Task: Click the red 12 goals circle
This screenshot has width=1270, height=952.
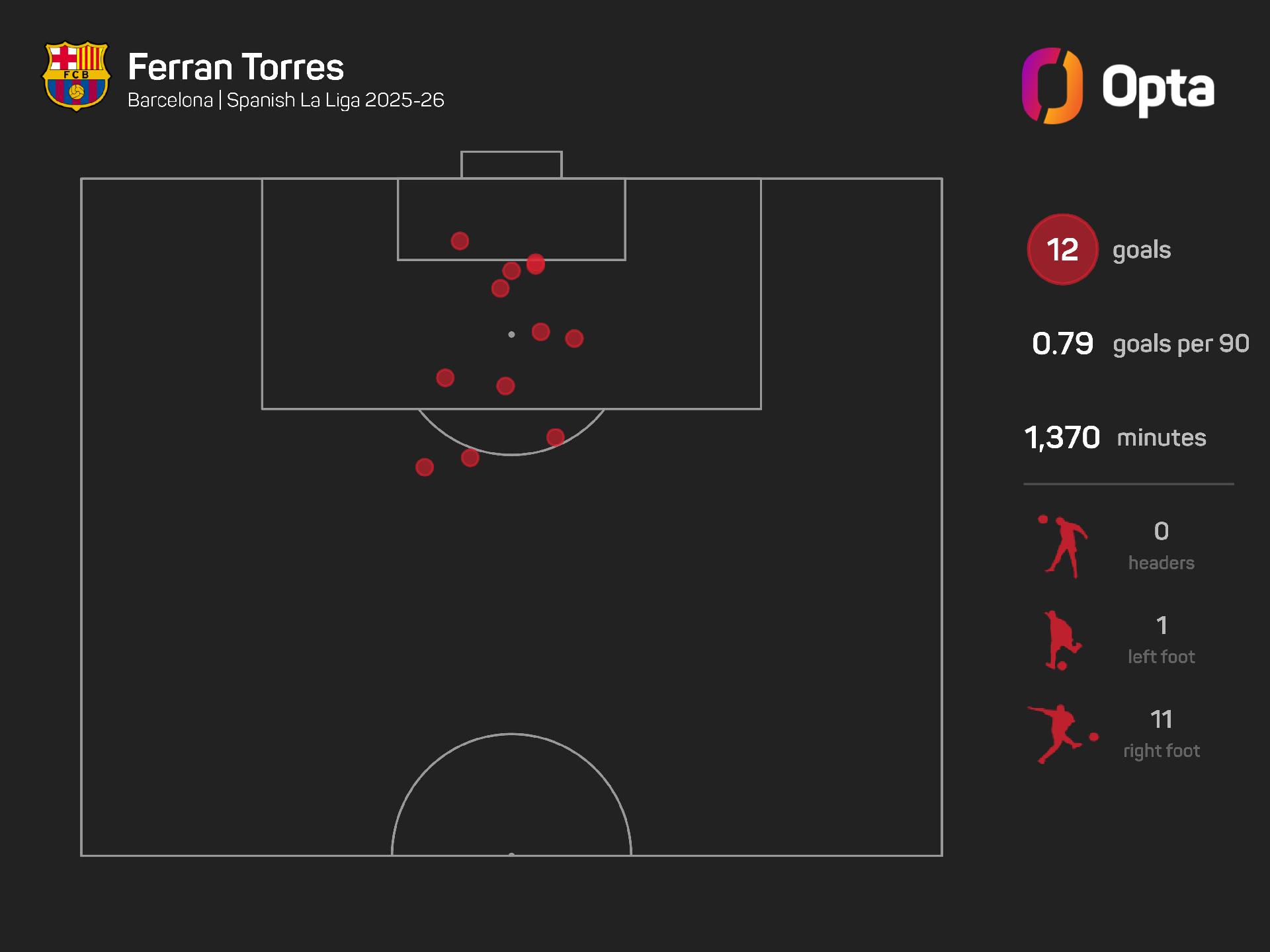Action: pyautogui.click(x=1062, y=249)
